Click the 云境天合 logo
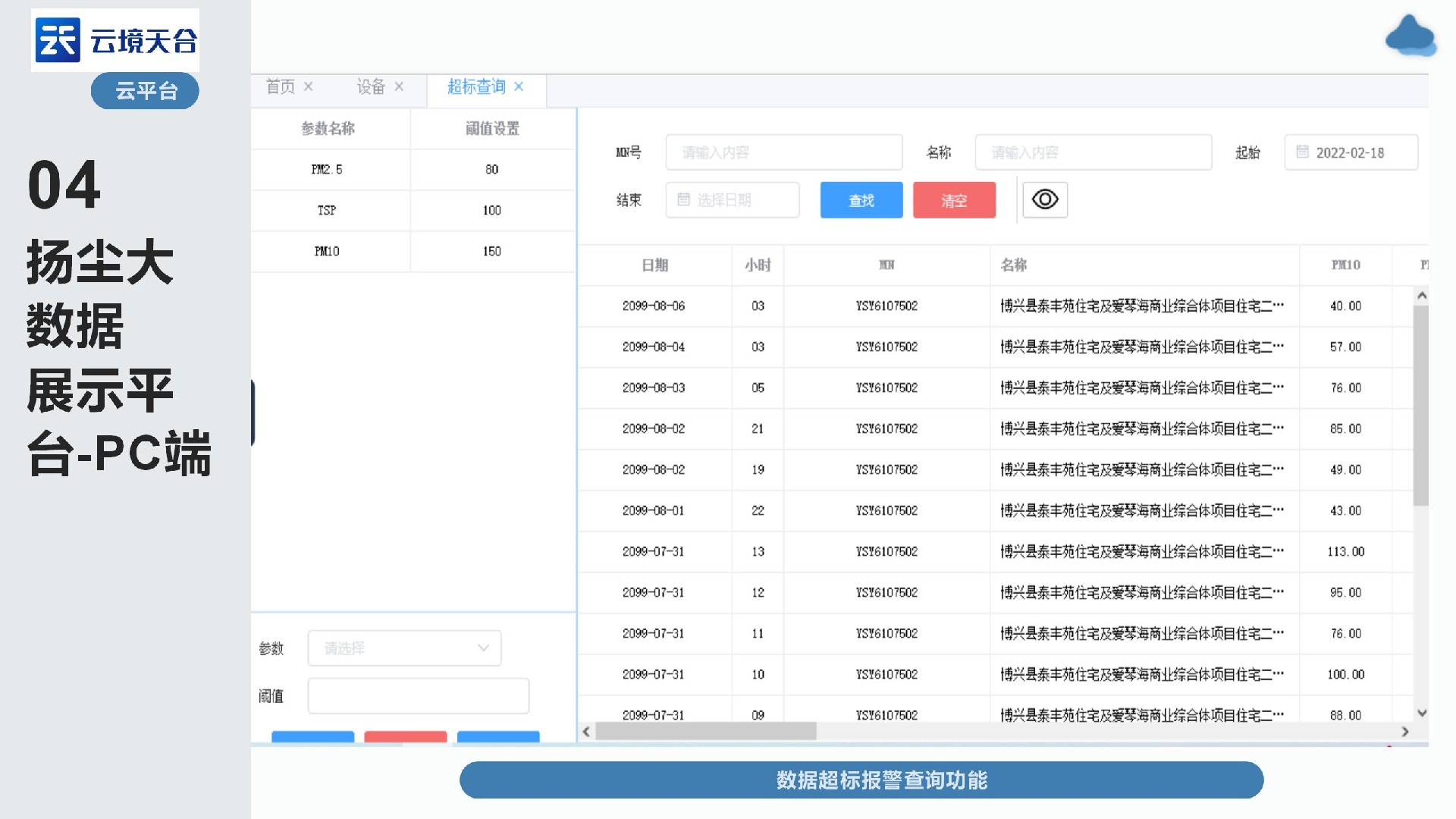Screen dimensions: 1456x819 pos(115,40)
